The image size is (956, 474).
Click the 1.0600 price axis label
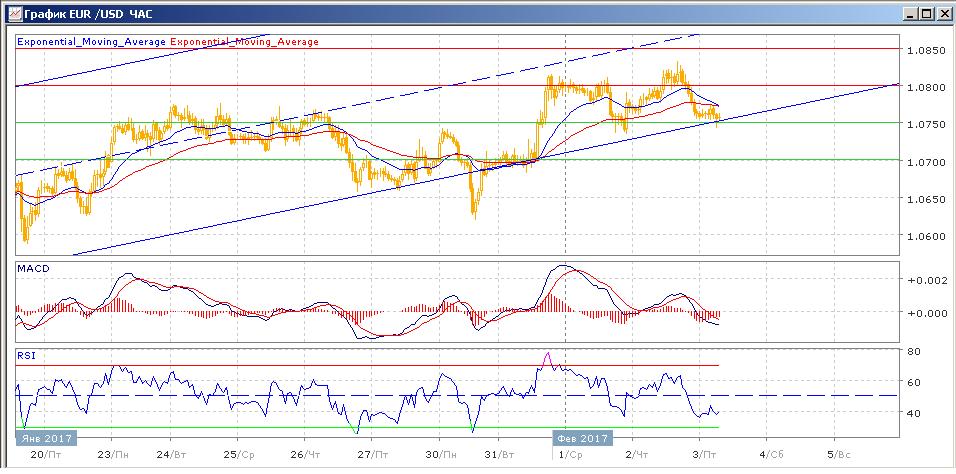pyautogui.click(x=926, y=237)
